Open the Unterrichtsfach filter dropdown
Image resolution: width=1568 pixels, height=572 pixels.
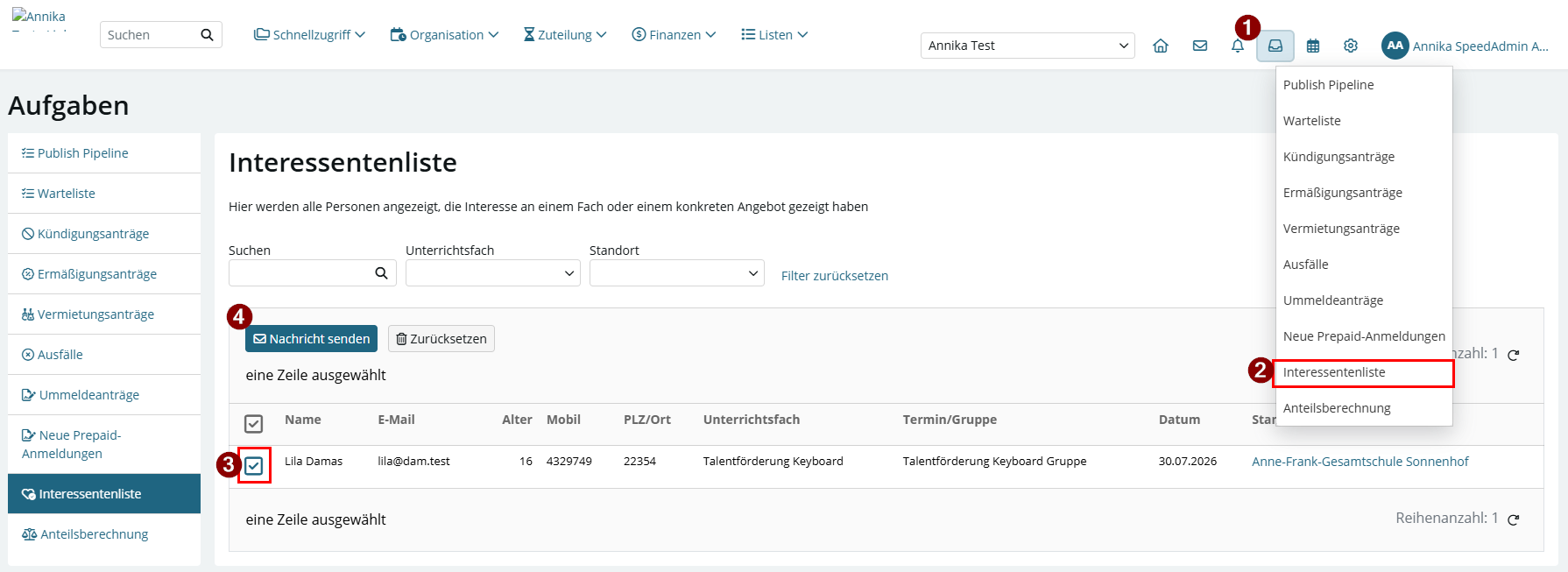tap(492, 273)
